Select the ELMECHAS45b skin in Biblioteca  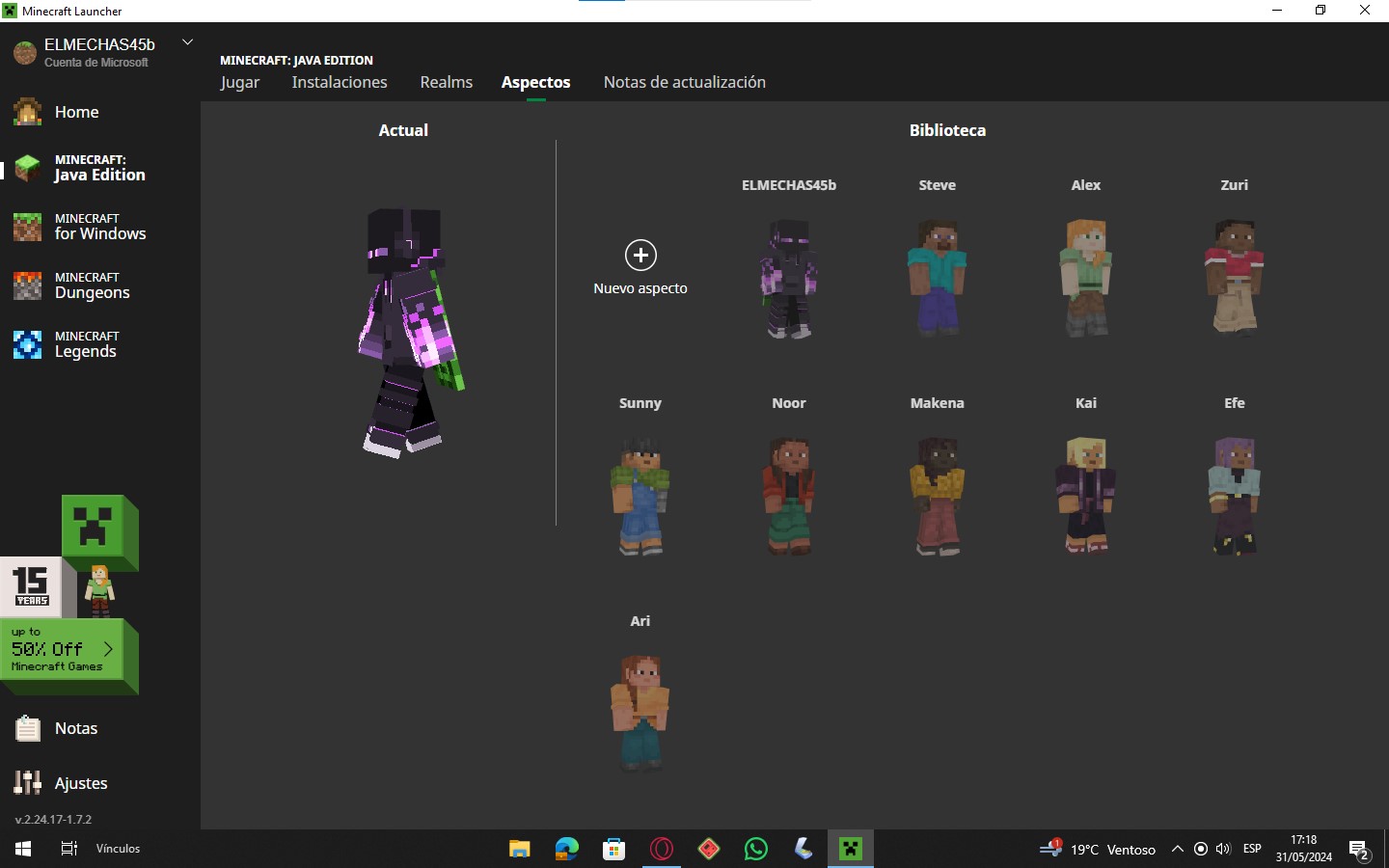tap(788, 278)
